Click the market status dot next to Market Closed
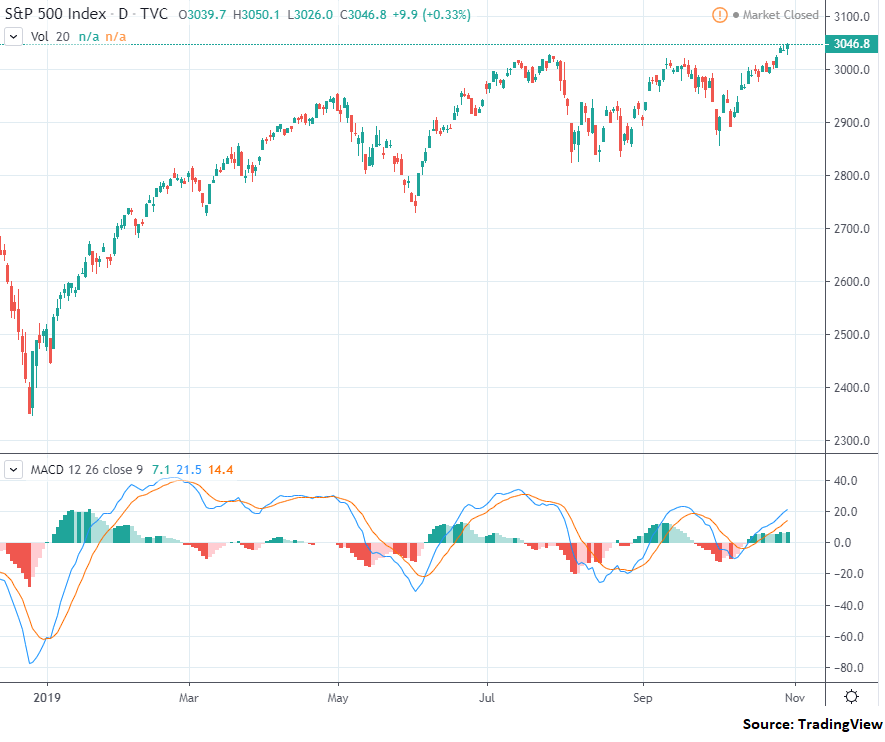 click(734, 16)
